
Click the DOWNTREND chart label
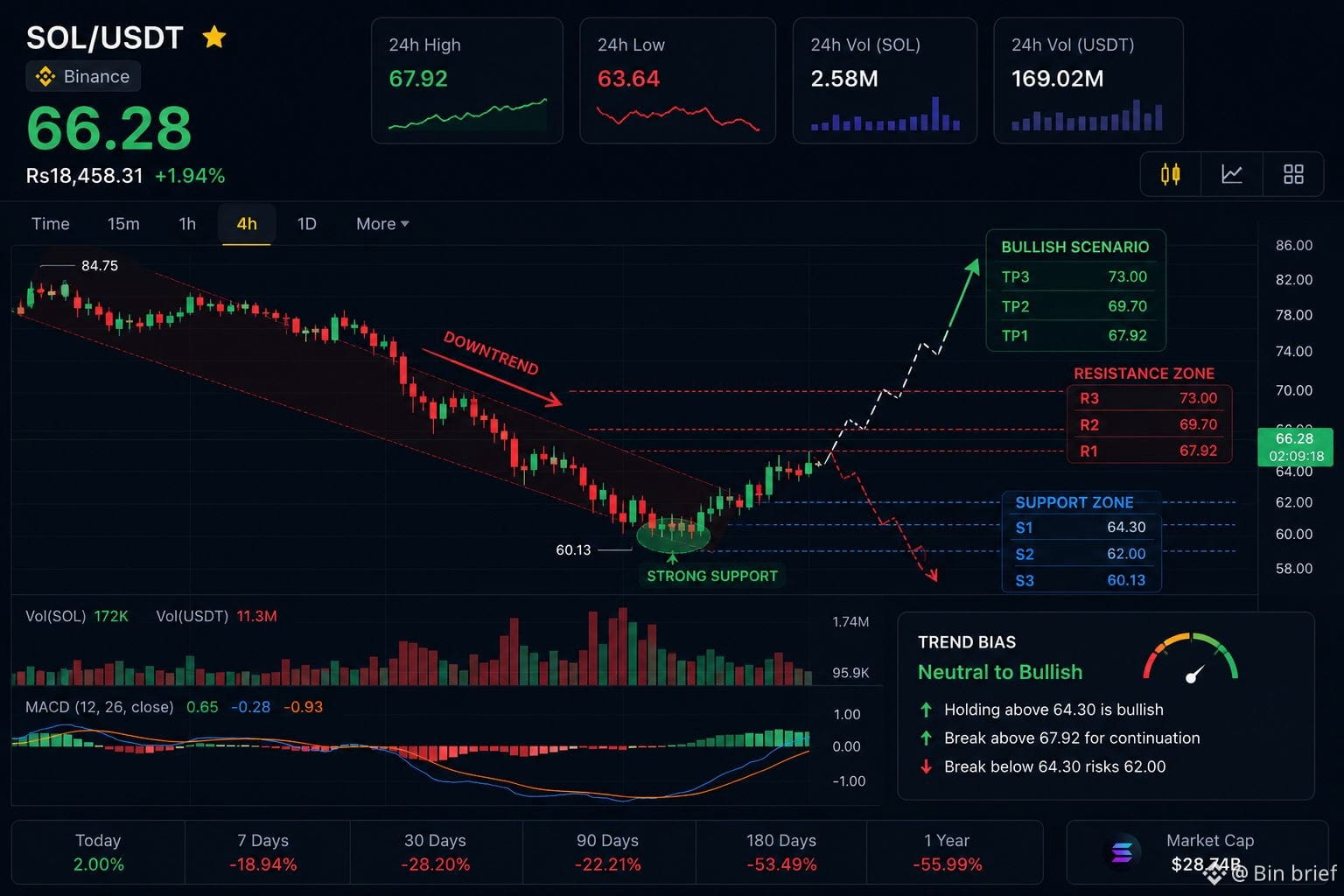[x=491, y=353]
